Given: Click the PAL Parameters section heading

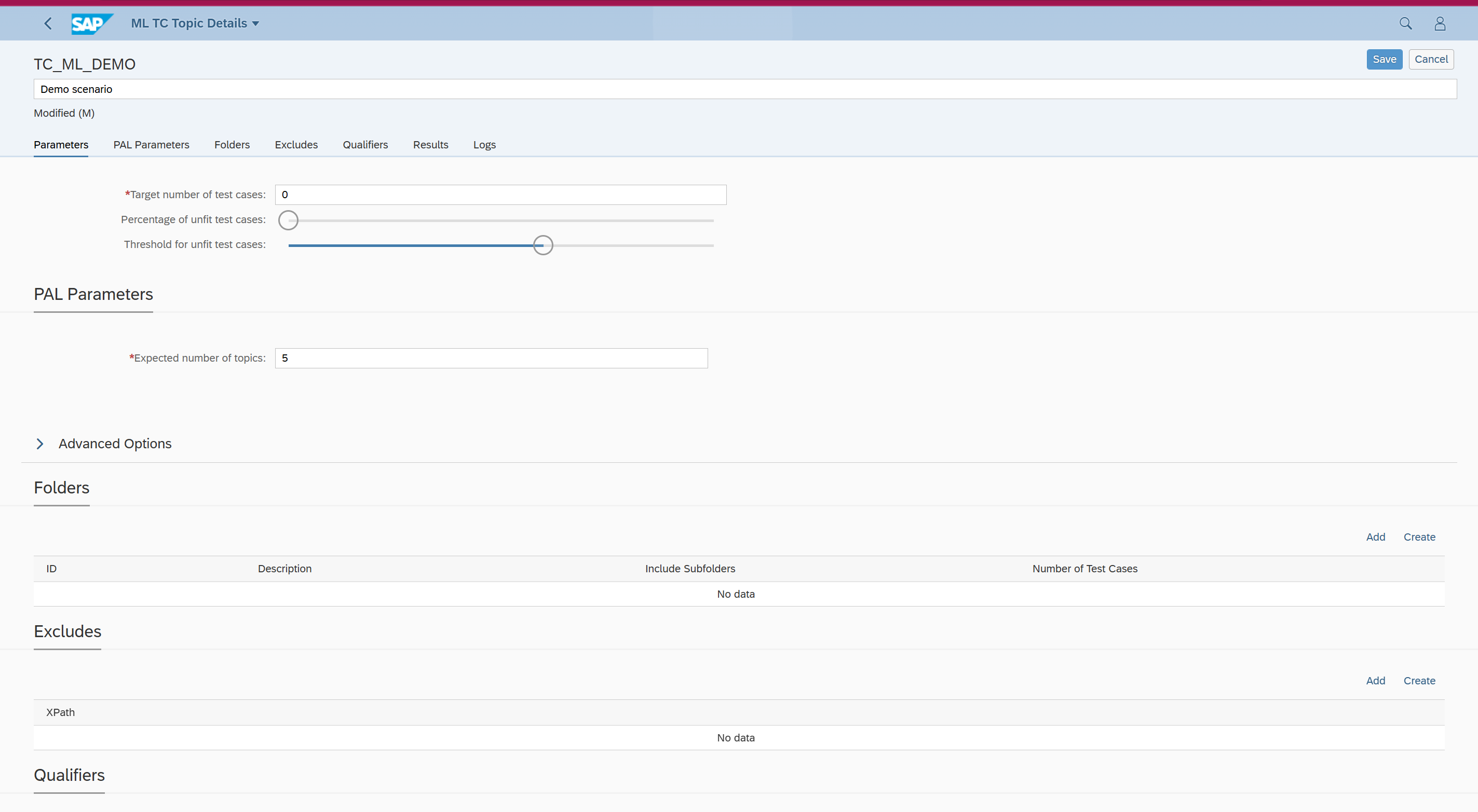Looking at the screenshot, I should [x=93, y=294].
